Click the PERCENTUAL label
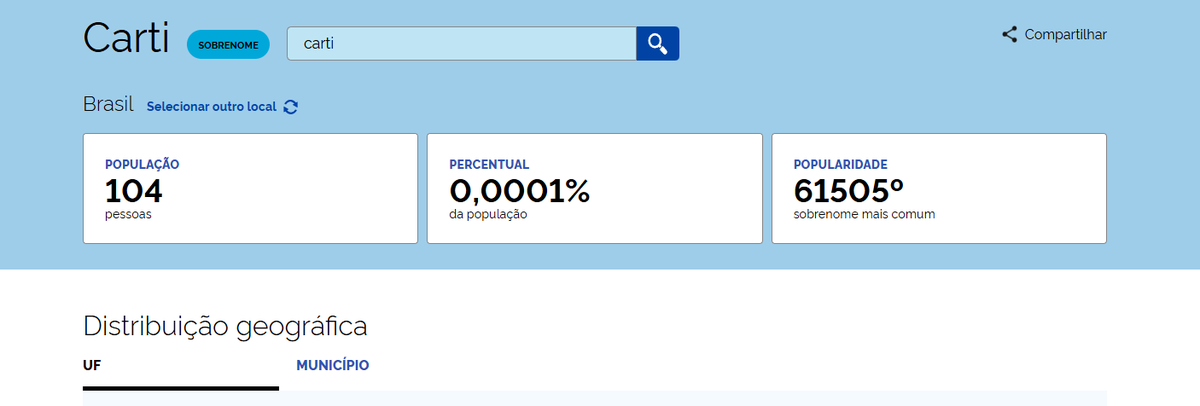1200x406 pixels. 489,164
